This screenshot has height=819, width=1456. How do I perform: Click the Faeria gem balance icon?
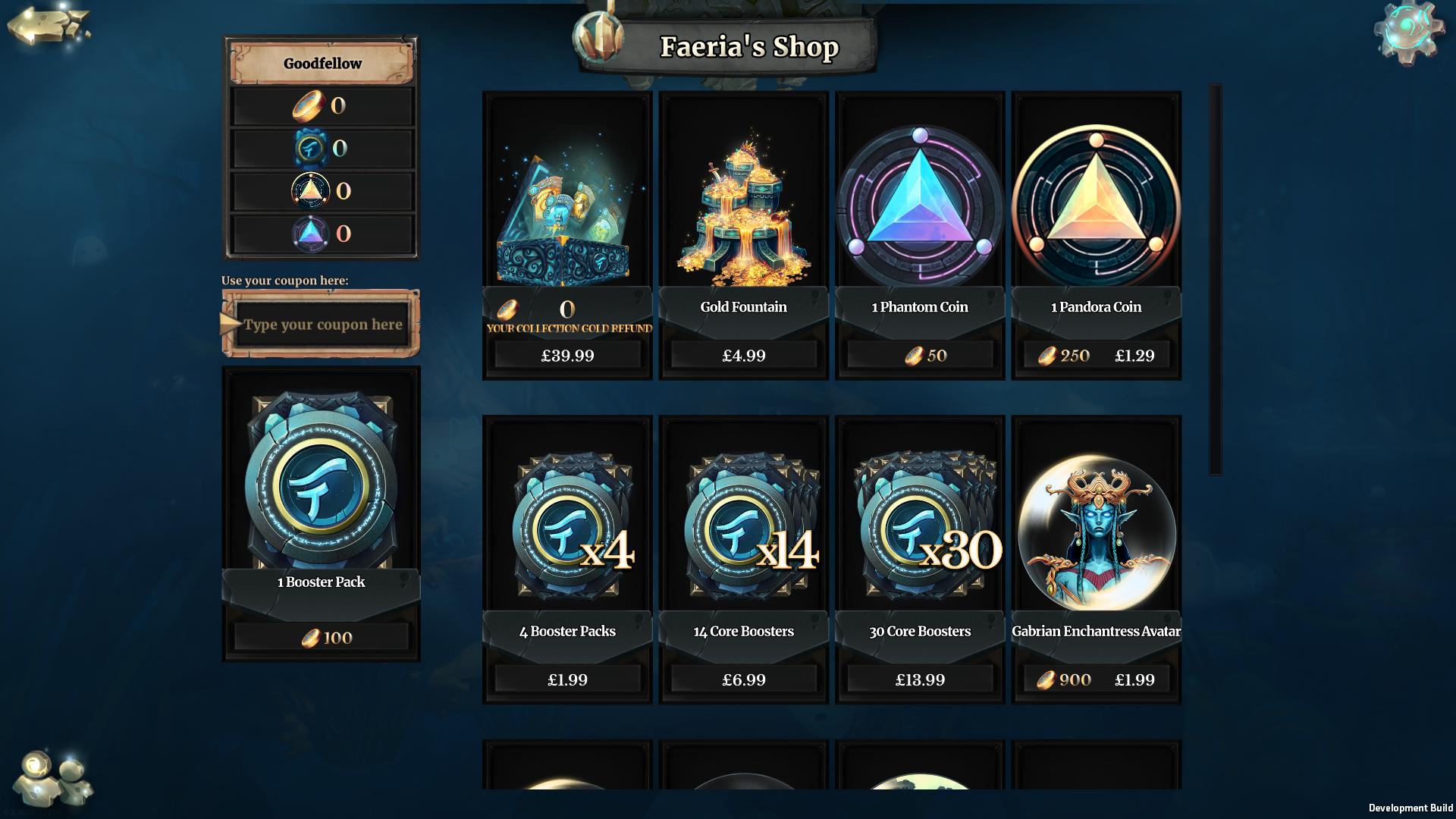[x=310, y=148]
